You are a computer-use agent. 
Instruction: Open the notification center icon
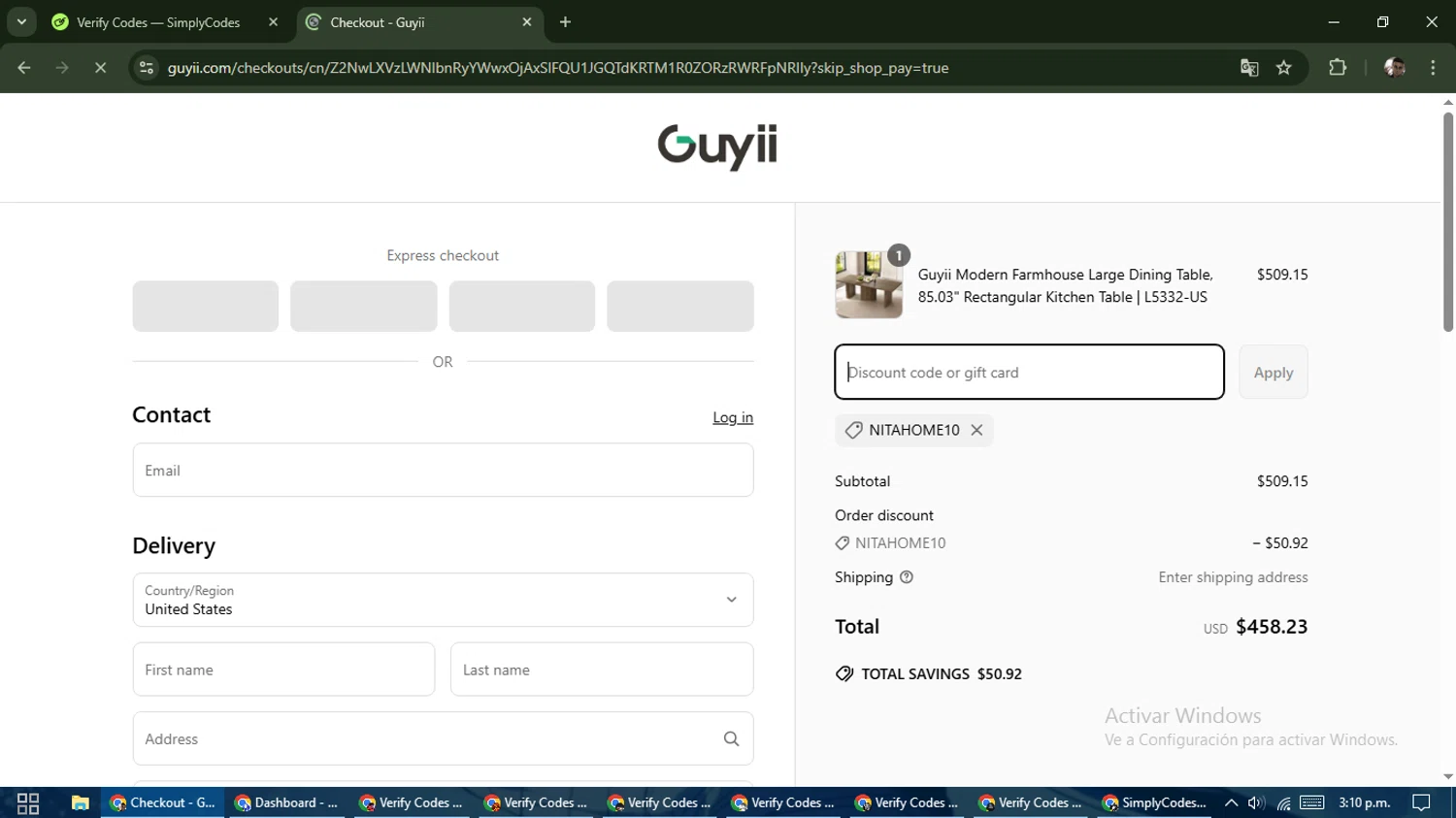(1422, 802)
